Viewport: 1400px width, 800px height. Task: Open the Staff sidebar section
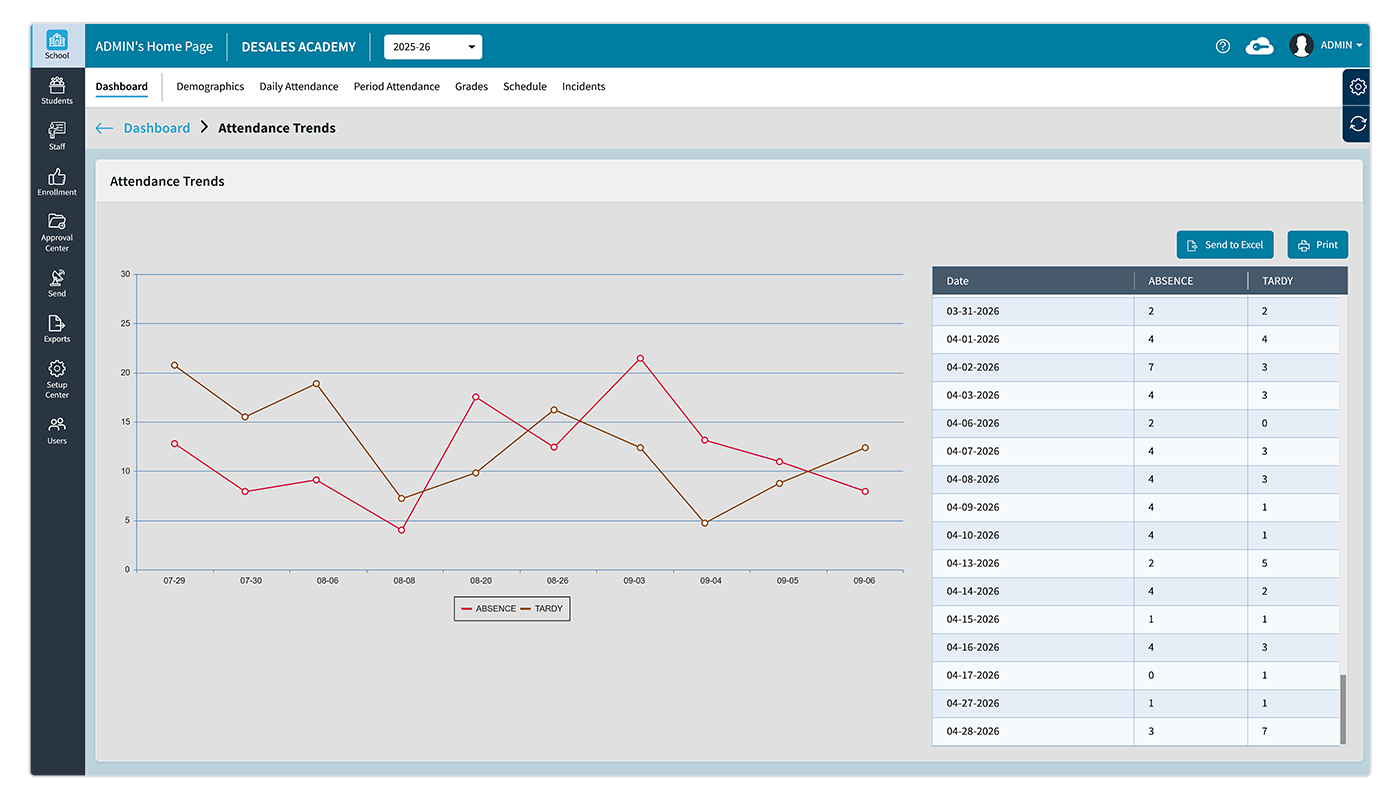tap(57, 136)
